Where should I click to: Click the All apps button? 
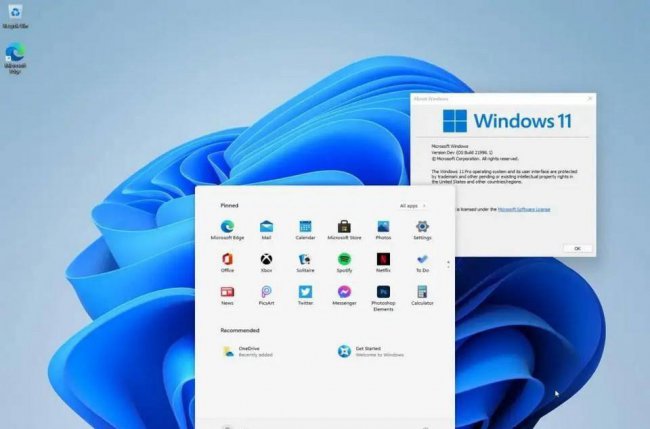tap(412, 206)
